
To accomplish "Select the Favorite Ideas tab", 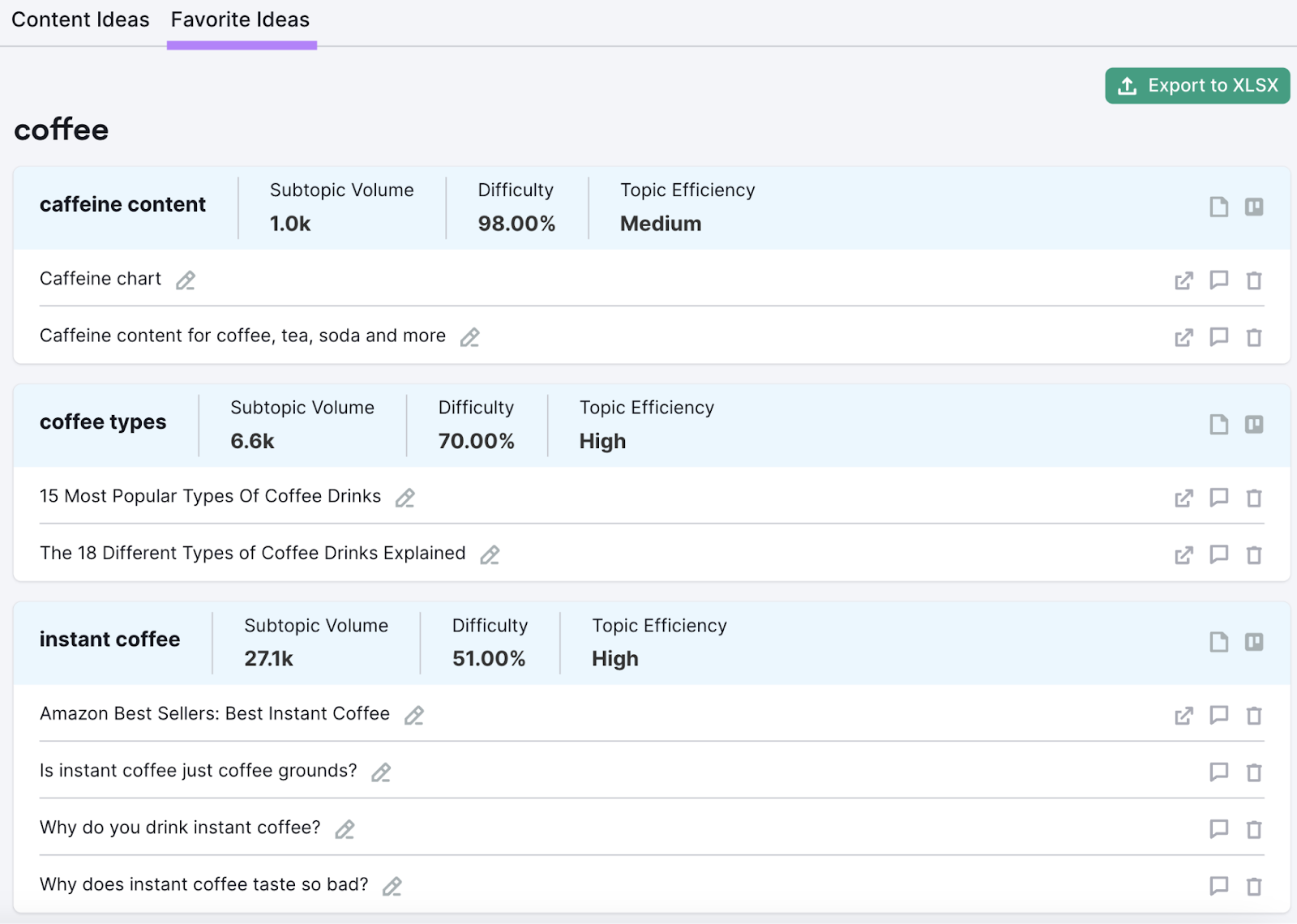I will [x=239, y=19].
